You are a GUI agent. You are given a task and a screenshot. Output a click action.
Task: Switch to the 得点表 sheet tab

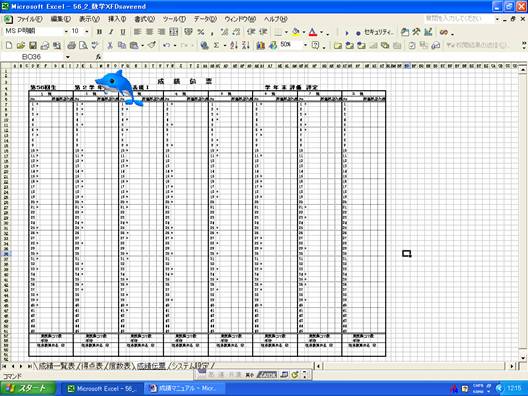pos(92,366)
